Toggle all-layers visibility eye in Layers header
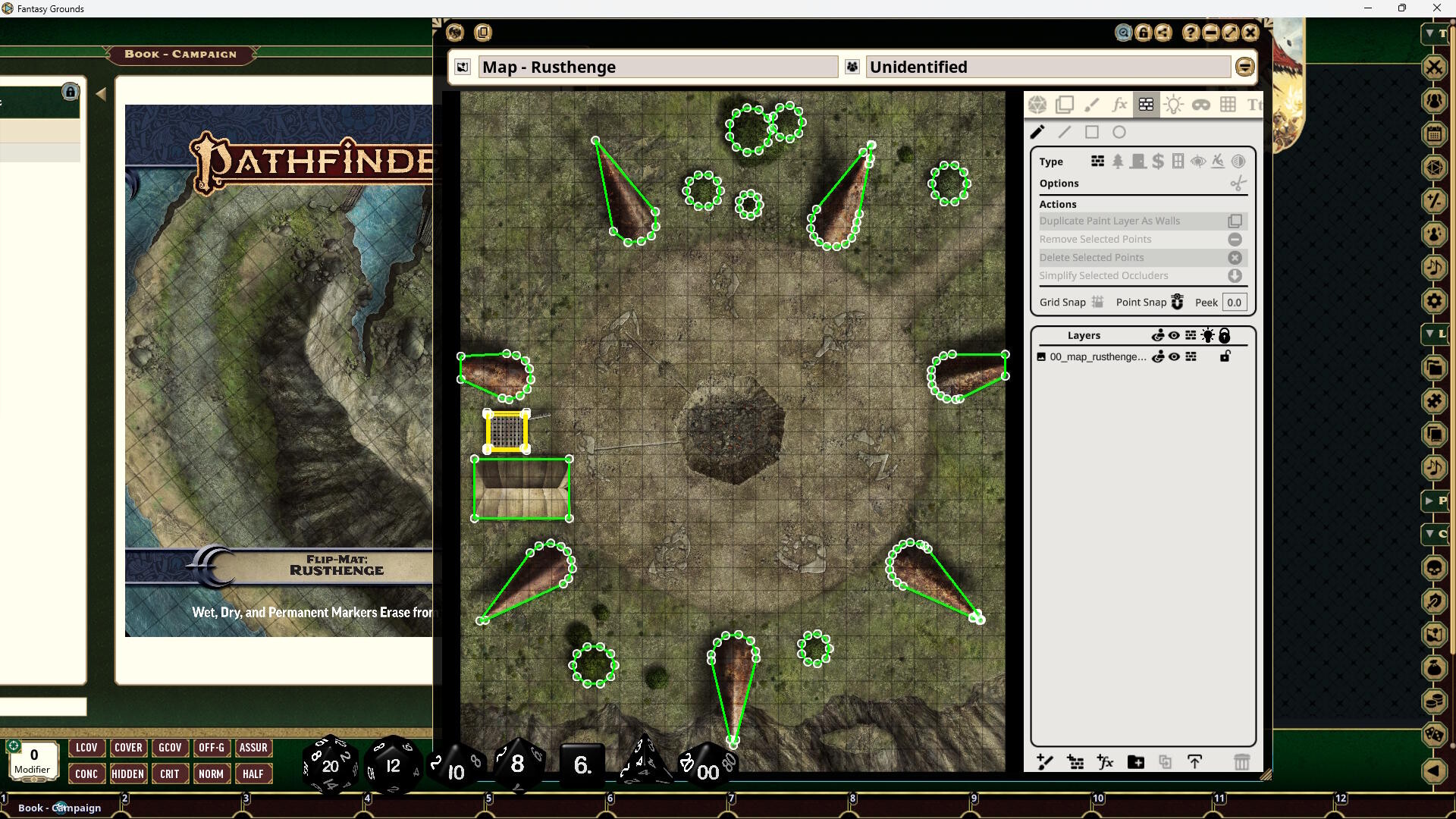Screen dimensions: 1456x819 point(1174,335)
